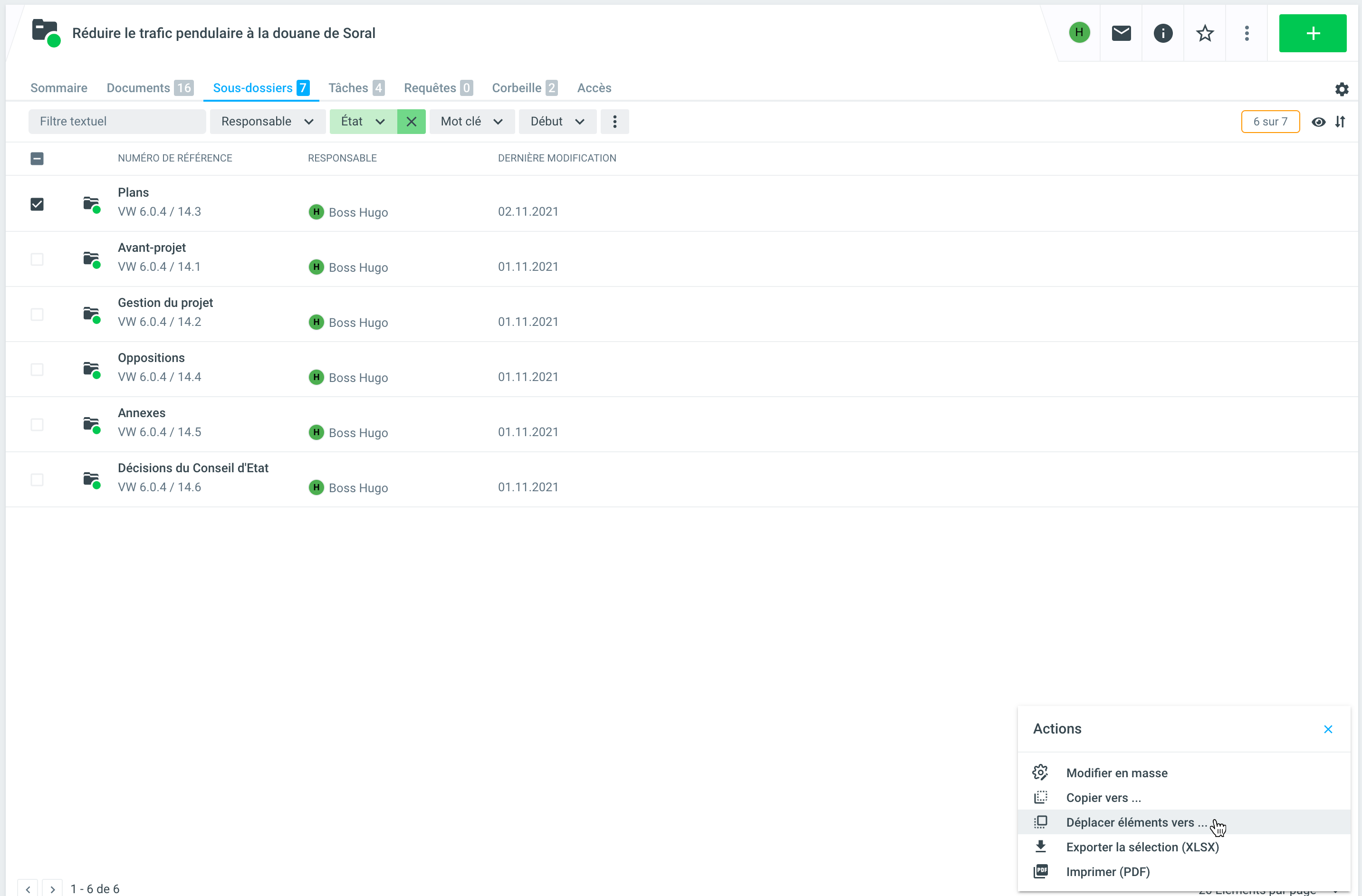Click Exporter la sélection (XLSX)
Image resolution: width=1362 pixels, height=896 pixels.
click(1141, 846)
